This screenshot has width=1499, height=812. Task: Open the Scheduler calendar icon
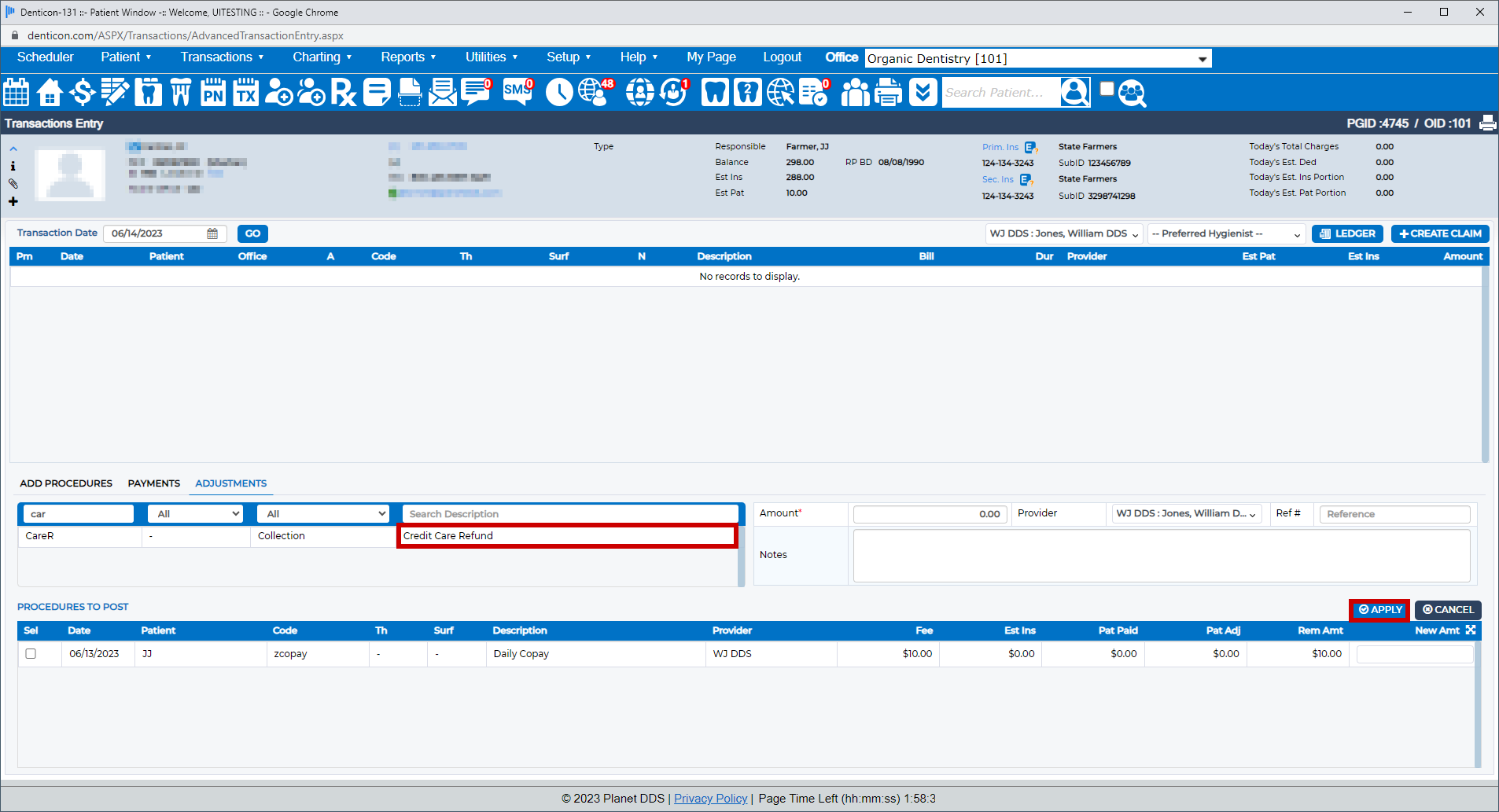coord(17,93)
